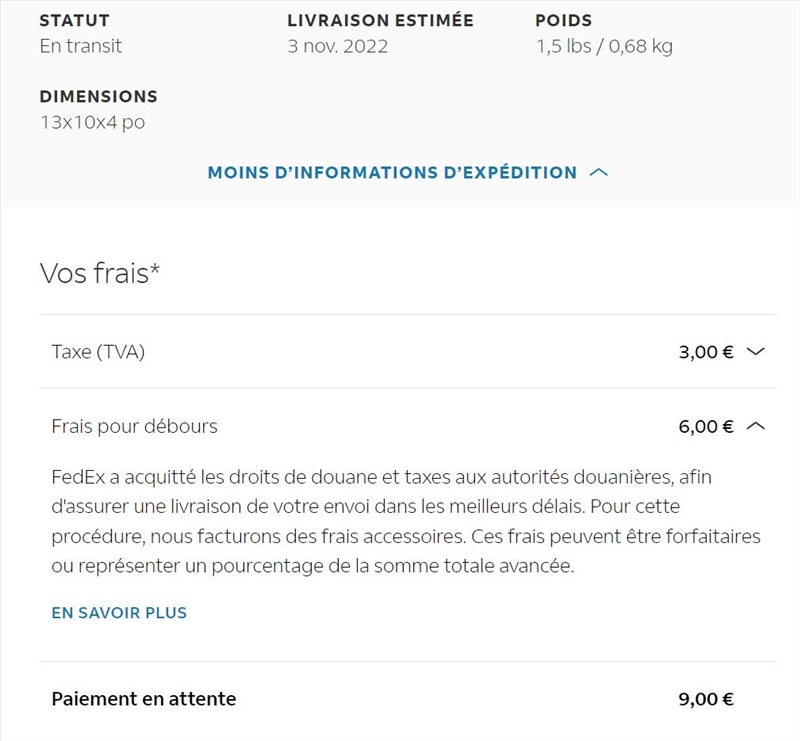Select the Frais pour débours label

(x=134, y=427)
